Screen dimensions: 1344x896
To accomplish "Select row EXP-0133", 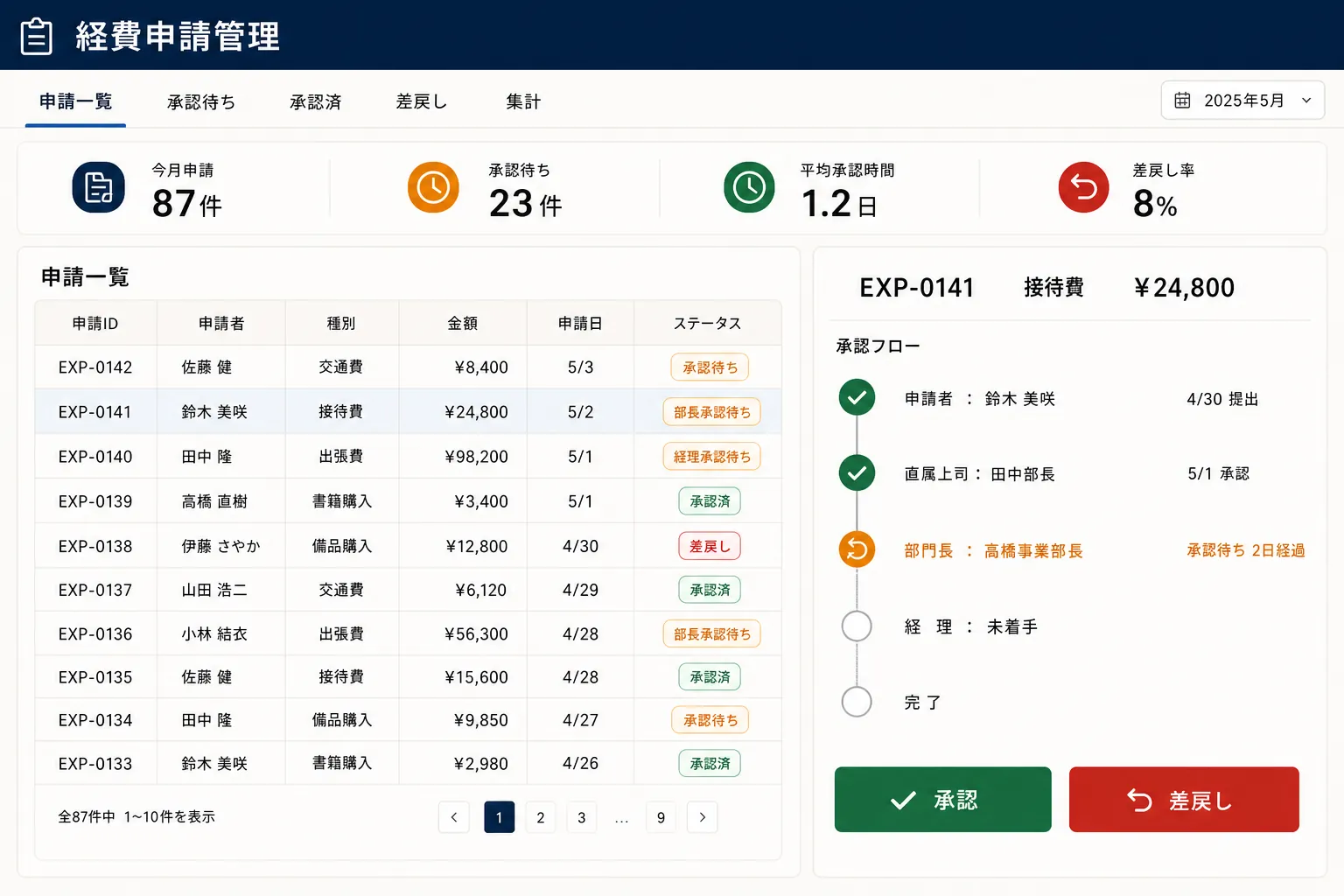I will coord(408,763).
